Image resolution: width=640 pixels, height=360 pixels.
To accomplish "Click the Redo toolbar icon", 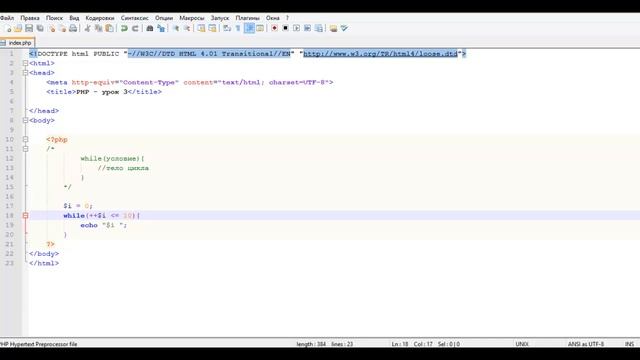I will pos(135,28).
